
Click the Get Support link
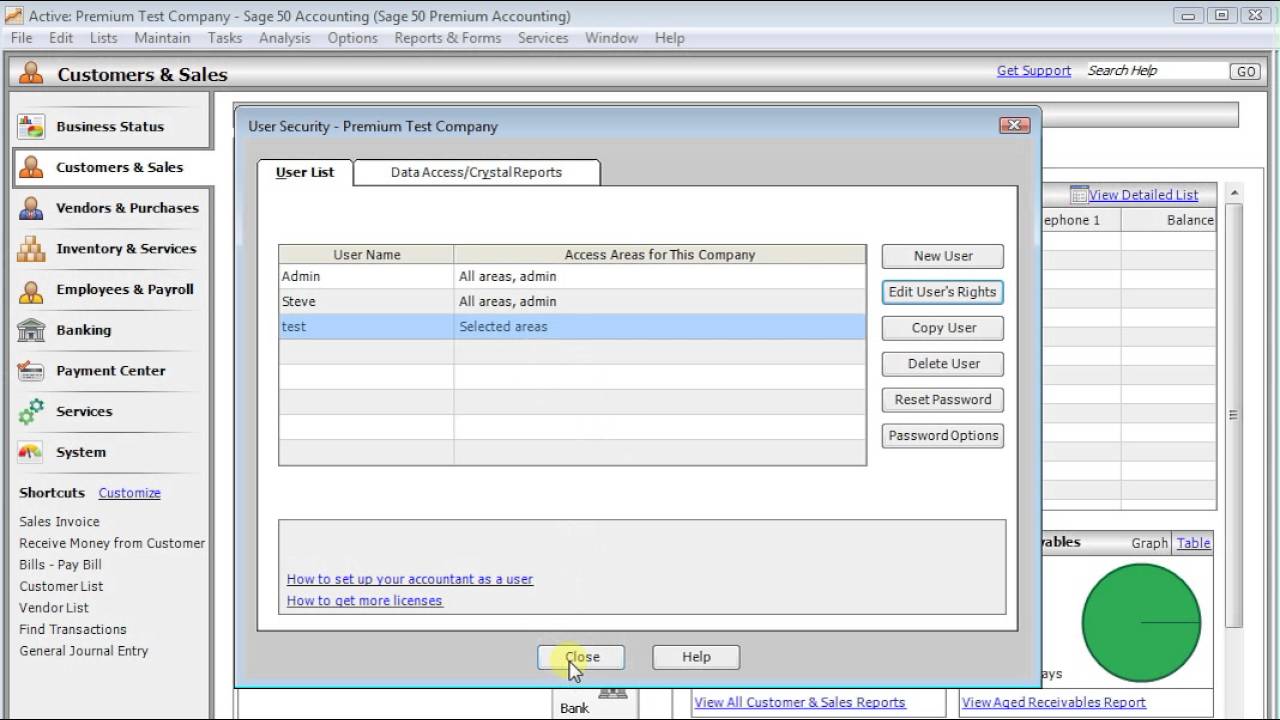click(x=1034, y=71)
